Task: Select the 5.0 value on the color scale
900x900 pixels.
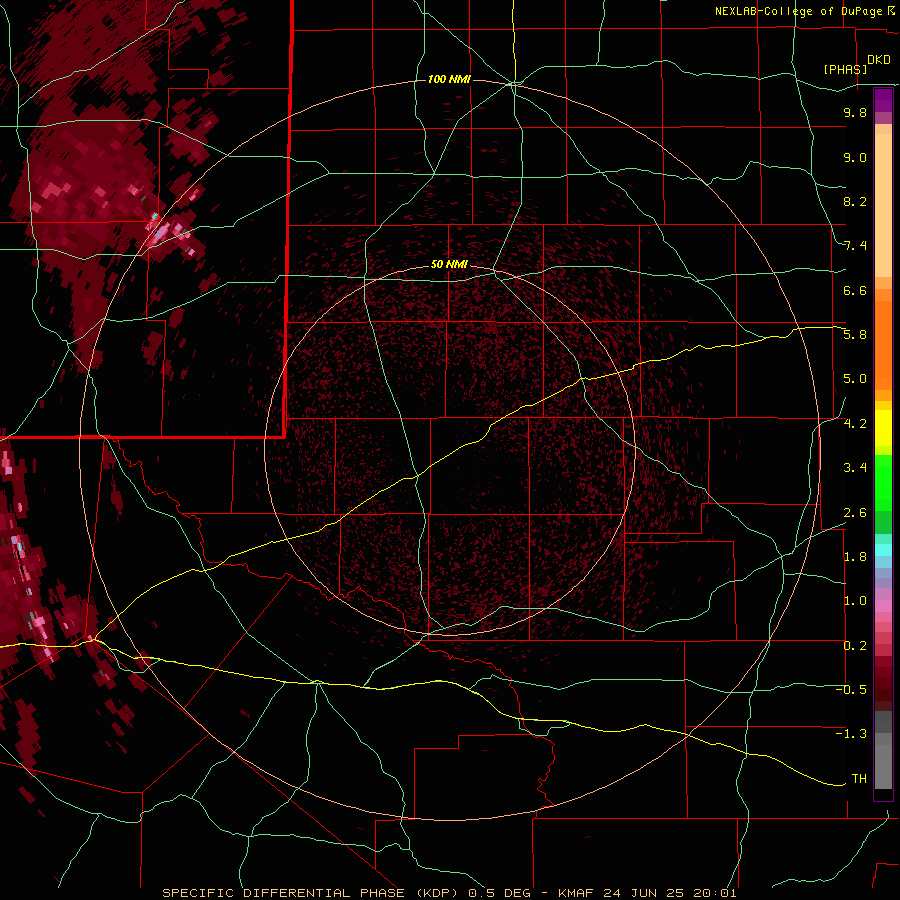Action: coord(855,379)
